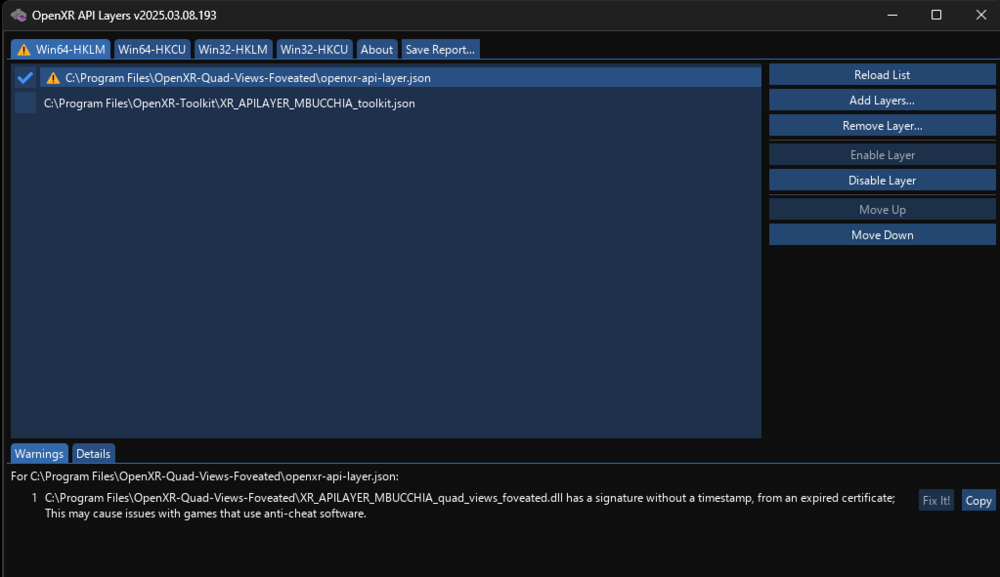Click the Enable Layer button
This screenshot has width=1000, height=577.
882,155
